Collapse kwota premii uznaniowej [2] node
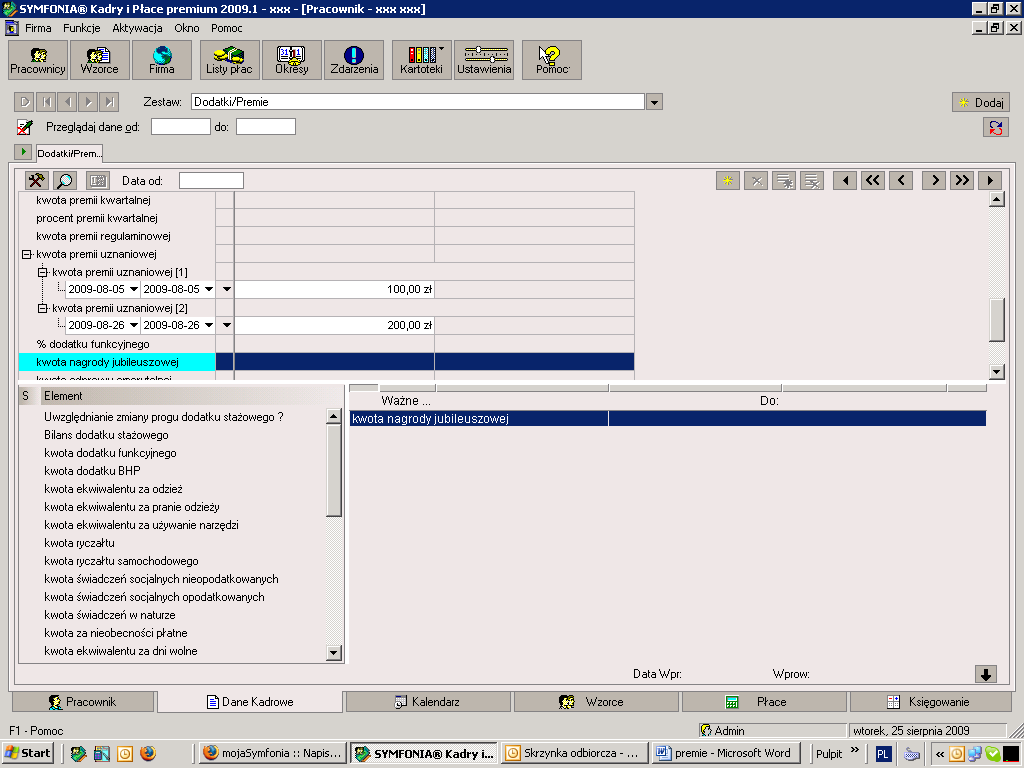 tap(42, 308)
